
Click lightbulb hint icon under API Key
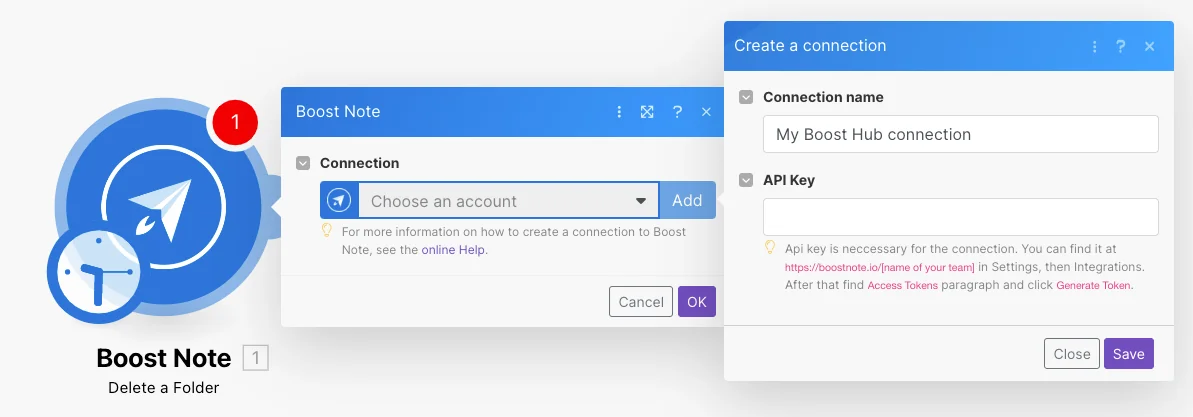click(x=770, y=247)
